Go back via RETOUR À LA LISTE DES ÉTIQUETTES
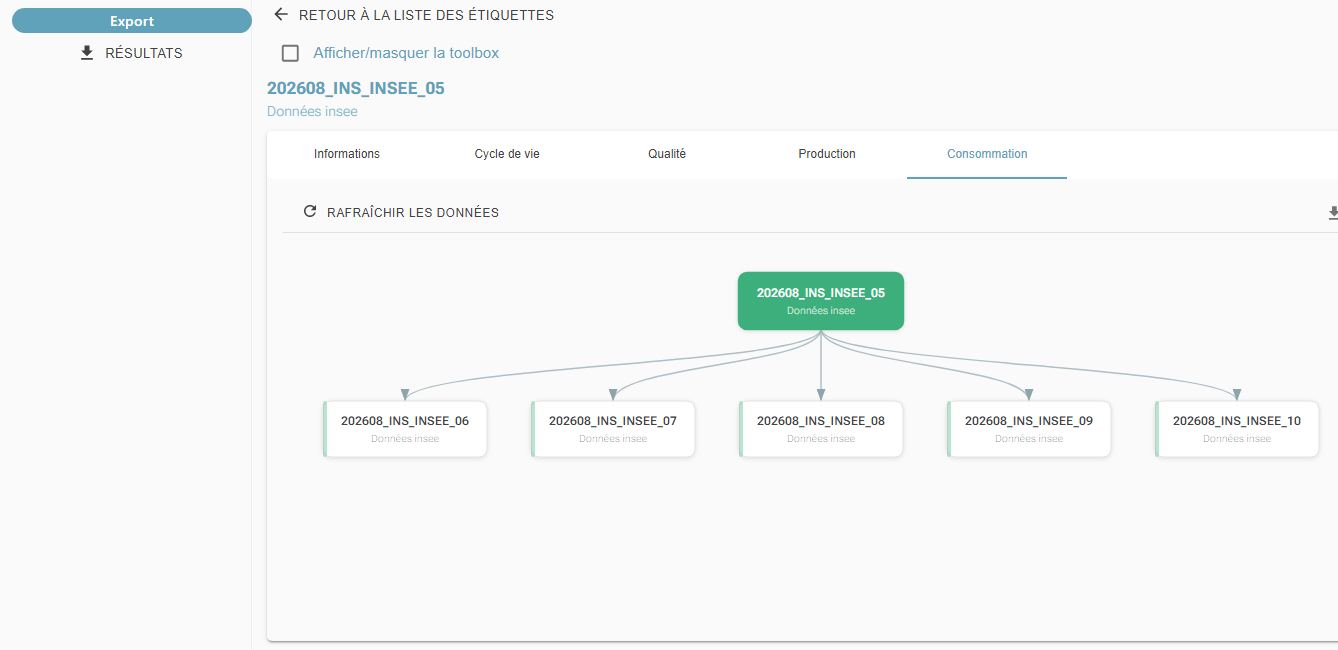 [414, 15]
